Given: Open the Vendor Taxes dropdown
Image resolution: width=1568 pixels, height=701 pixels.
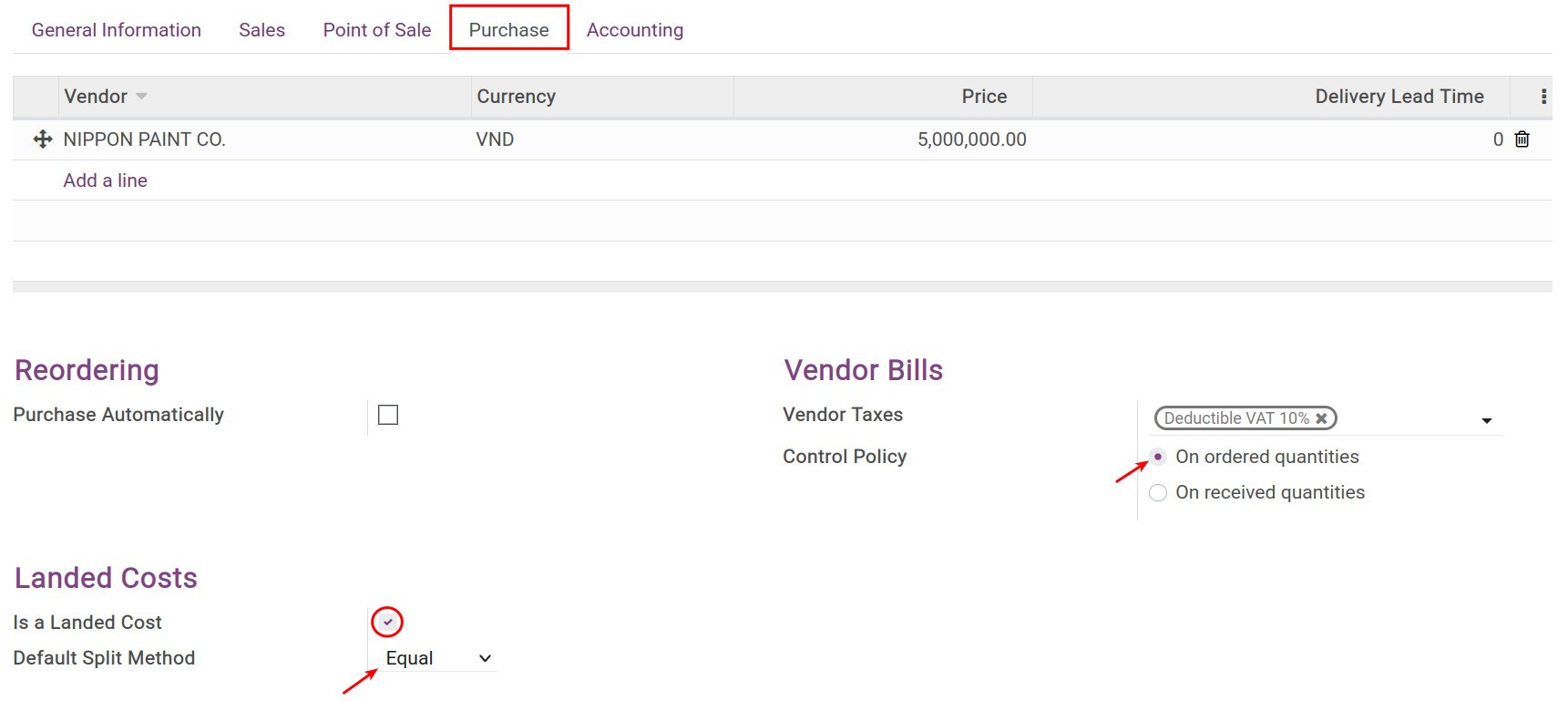Looking at the screenshot, I should pos(1485,419).
